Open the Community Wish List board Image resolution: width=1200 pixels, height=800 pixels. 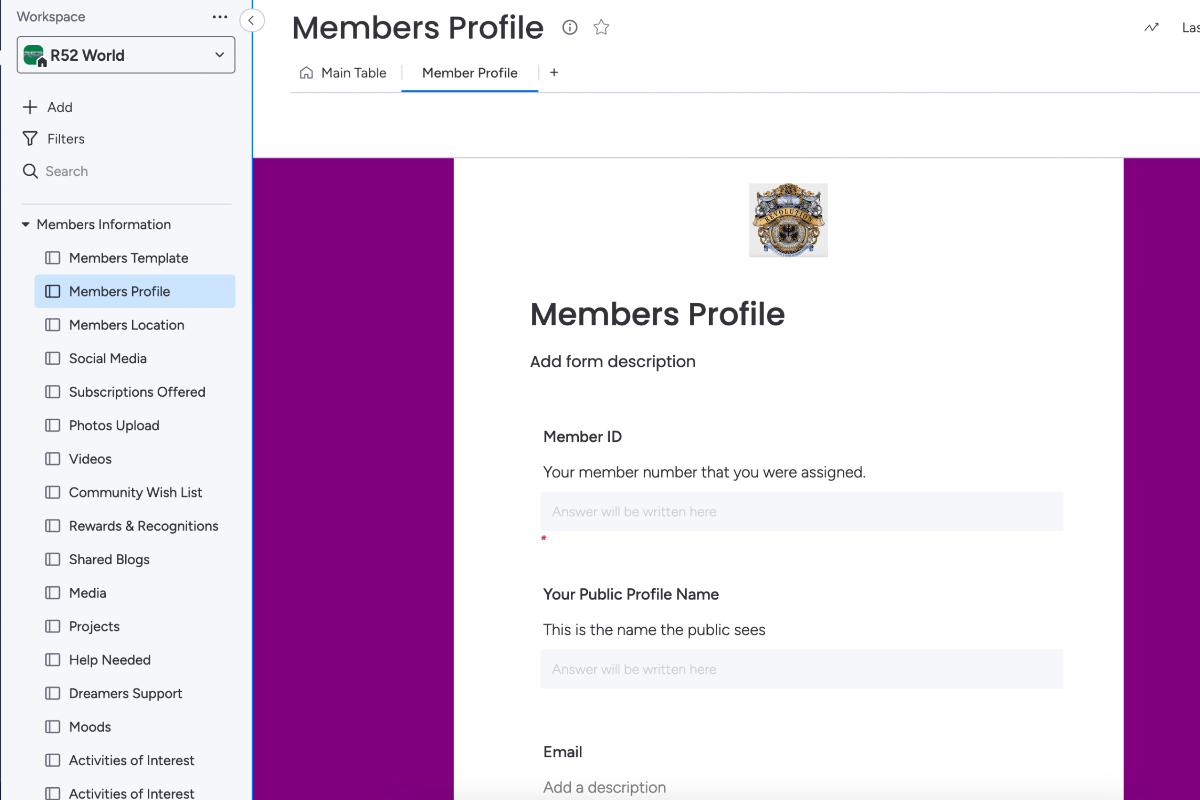click(135, 492)
